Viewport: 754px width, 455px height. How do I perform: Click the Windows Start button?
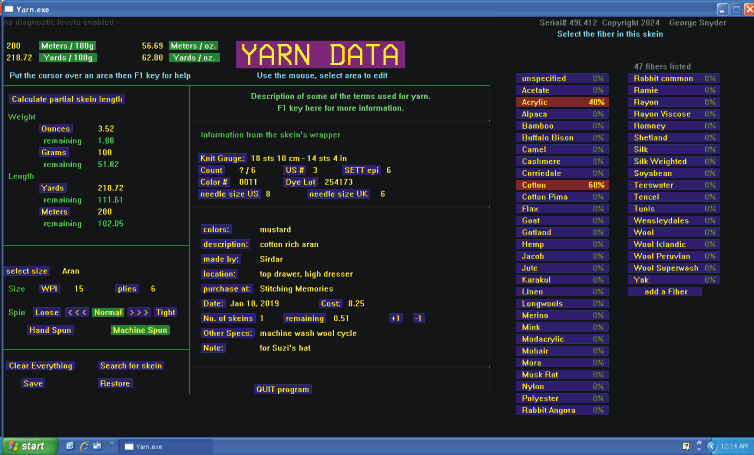tap(29, 446)
